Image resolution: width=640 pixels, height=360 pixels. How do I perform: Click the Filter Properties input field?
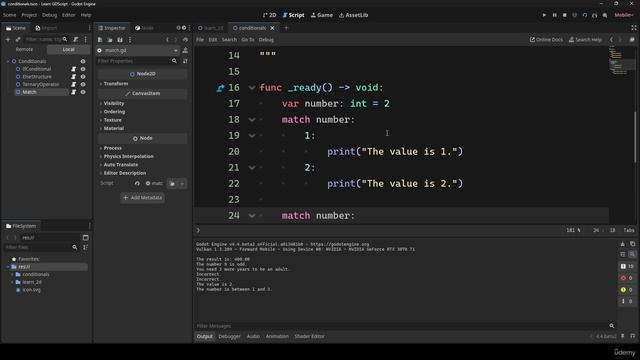click(138, 61)
